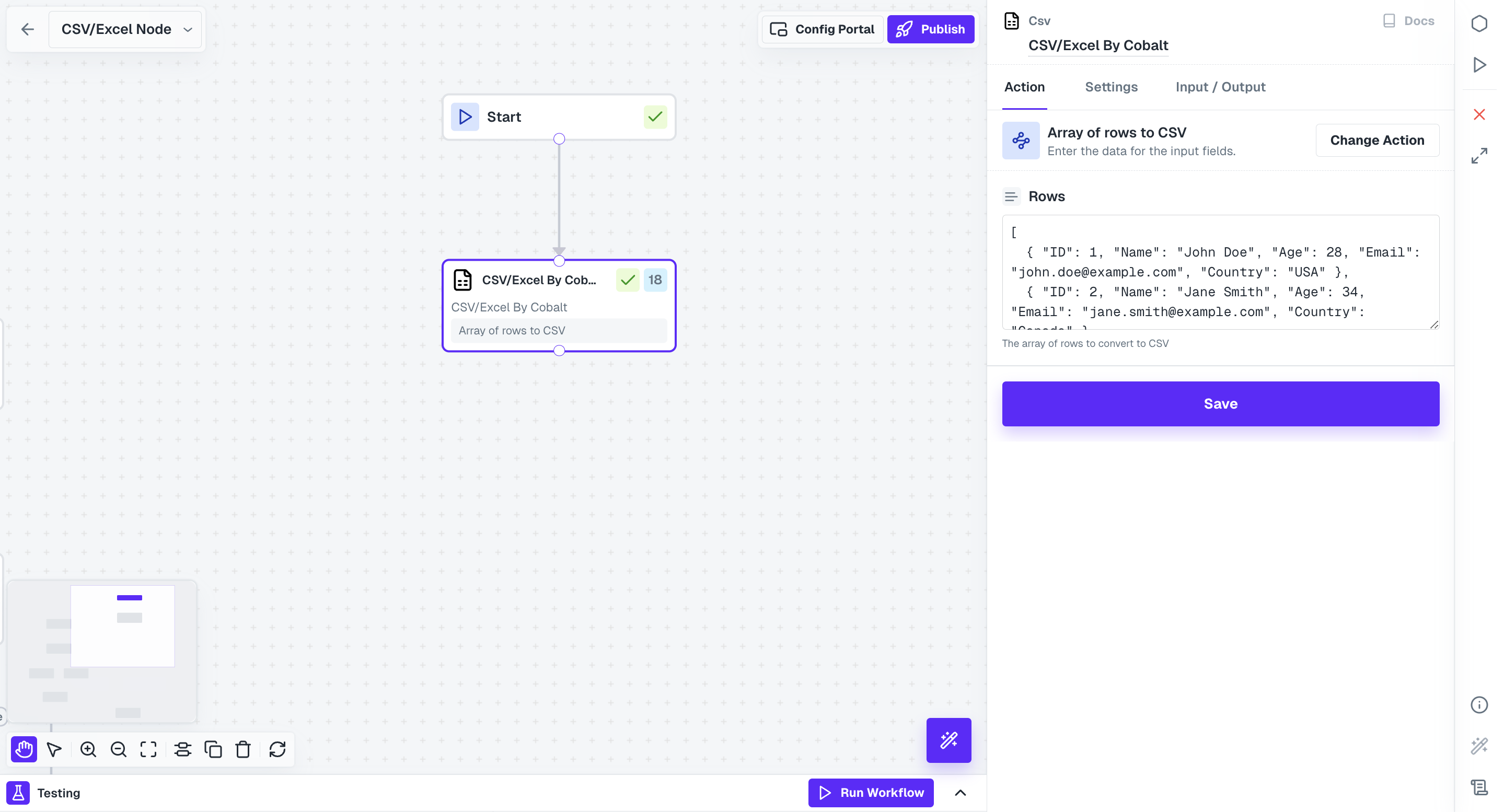The height and width of the screenshot is (812, 1504).
Task: Delete the selected node with trash icon
Action: 243,749
